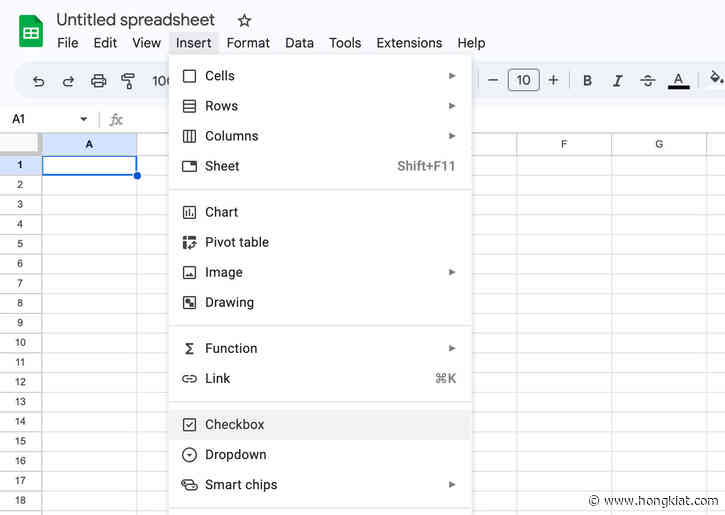Viewport: 725px width, 515px height.
Task: Open the Text color picker
Action: [678, 81]
